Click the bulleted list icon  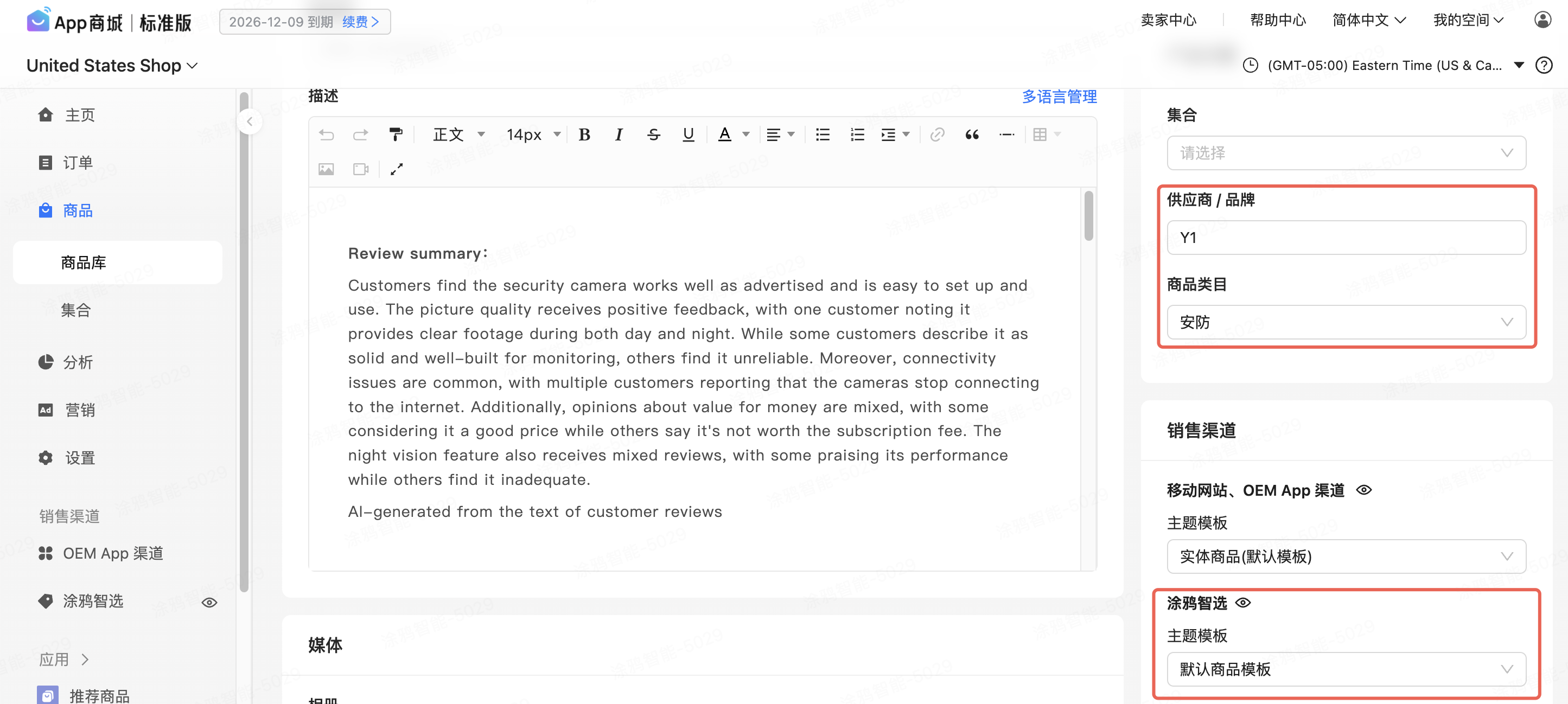[x=823, y=135]
